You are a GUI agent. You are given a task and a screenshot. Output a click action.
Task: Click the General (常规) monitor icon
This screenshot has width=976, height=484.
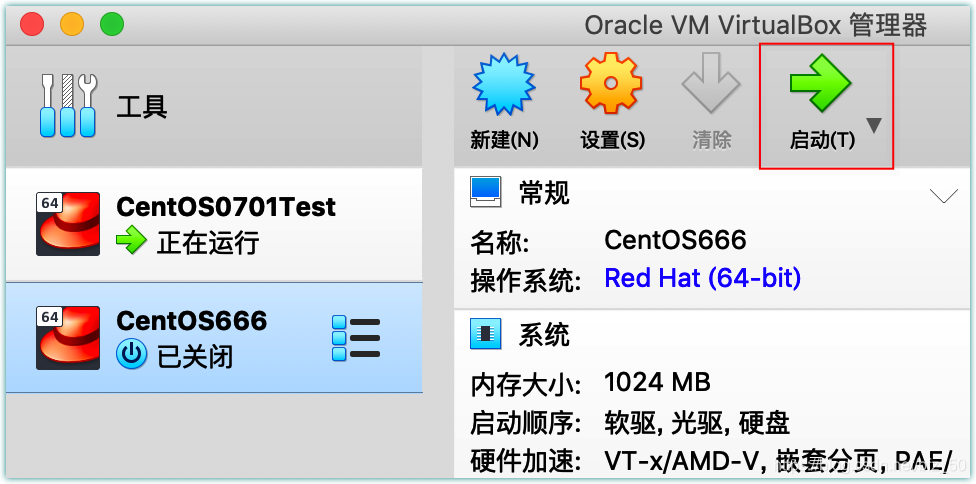(x=486, y=193)
